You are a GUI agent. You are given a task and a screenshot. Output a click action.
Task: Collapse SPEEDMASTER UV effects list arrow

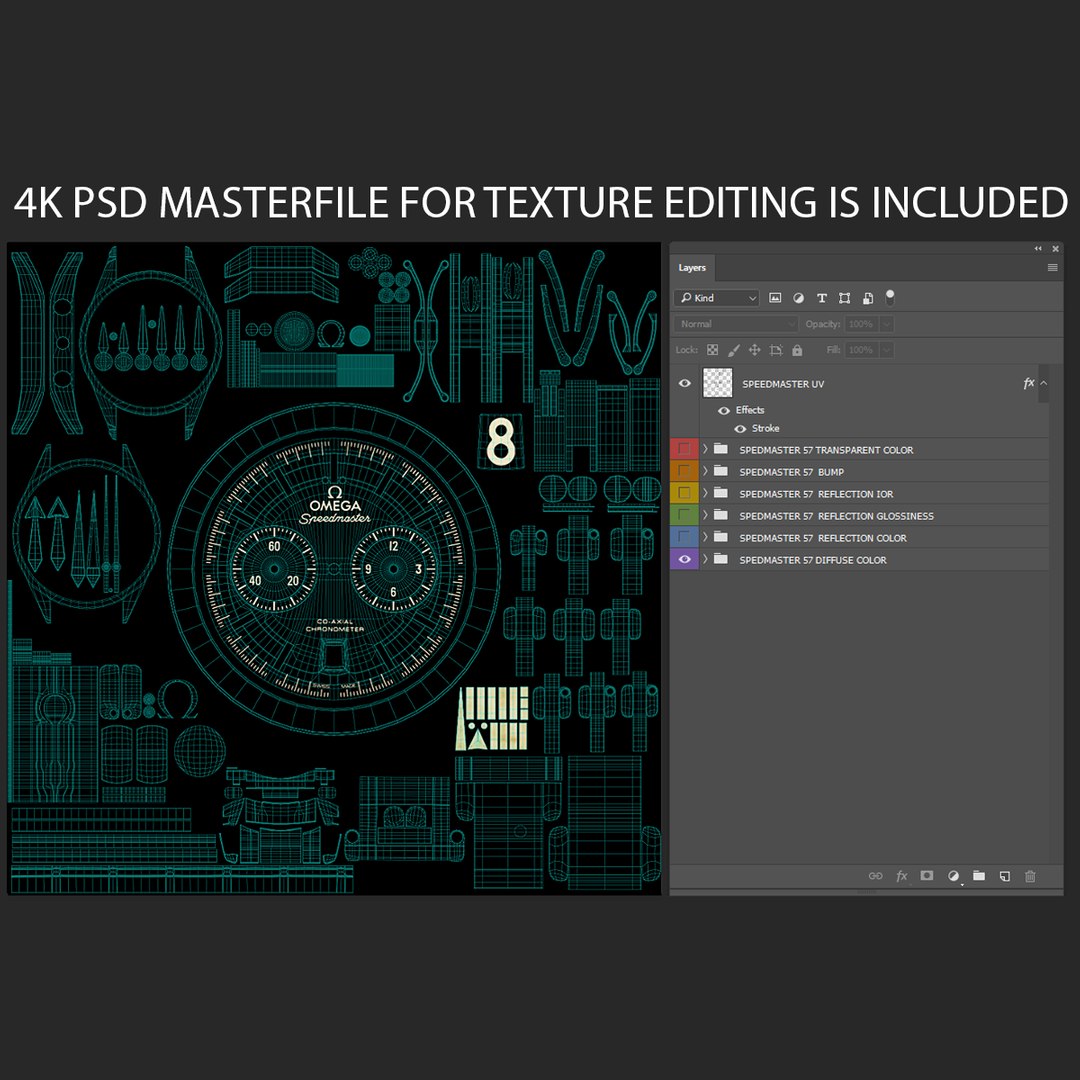coord(1043,383)
